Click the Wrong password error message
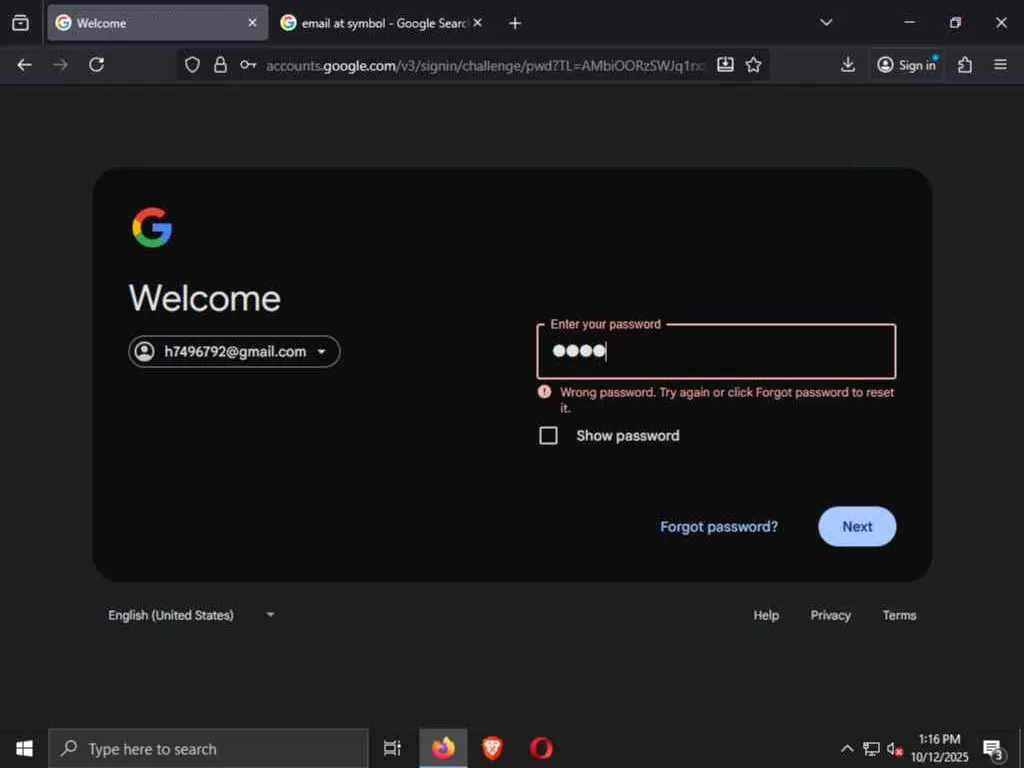 726,400
